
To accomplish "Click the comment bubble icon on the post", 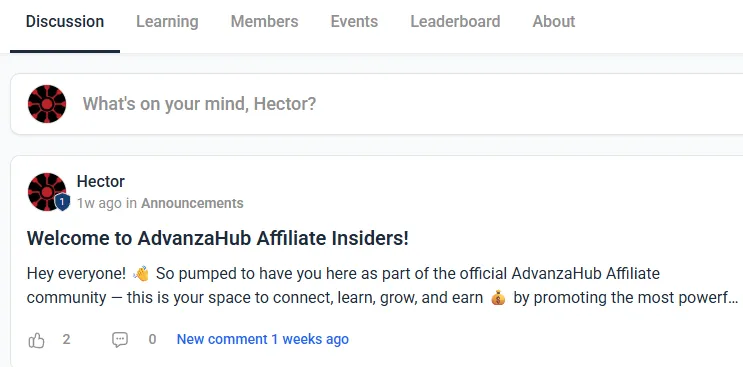I will click(120, 340).
